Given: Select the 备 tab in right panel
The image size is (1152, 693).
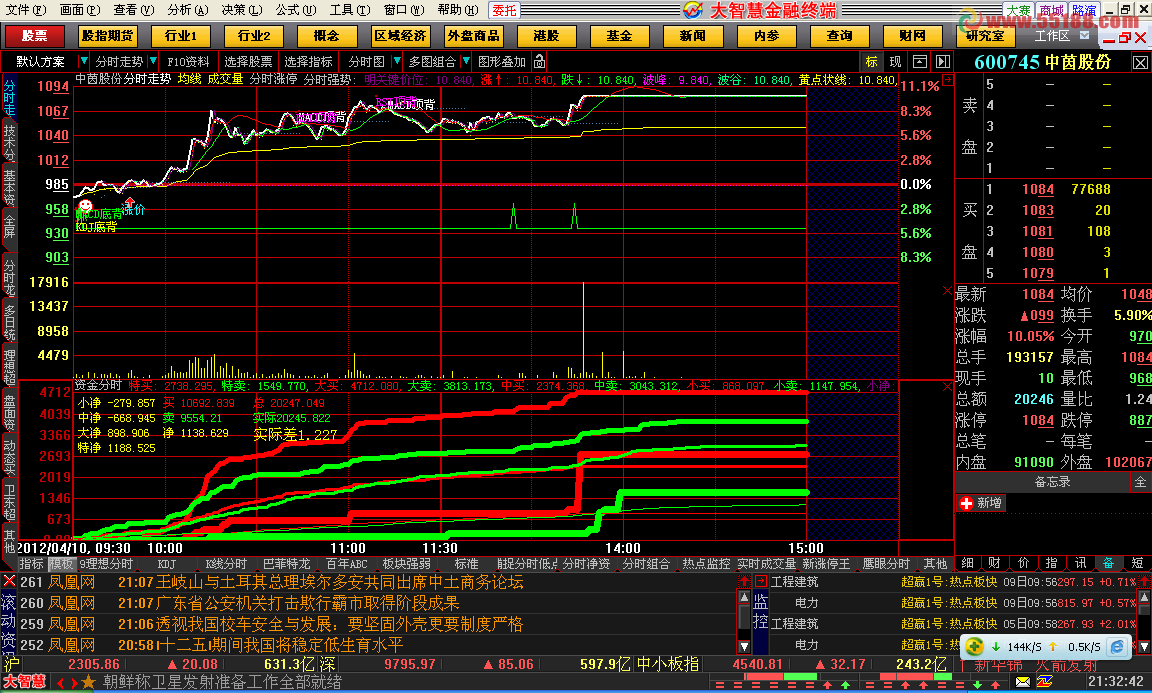Looking at the screenshot, I should (x=1108, y=563).
